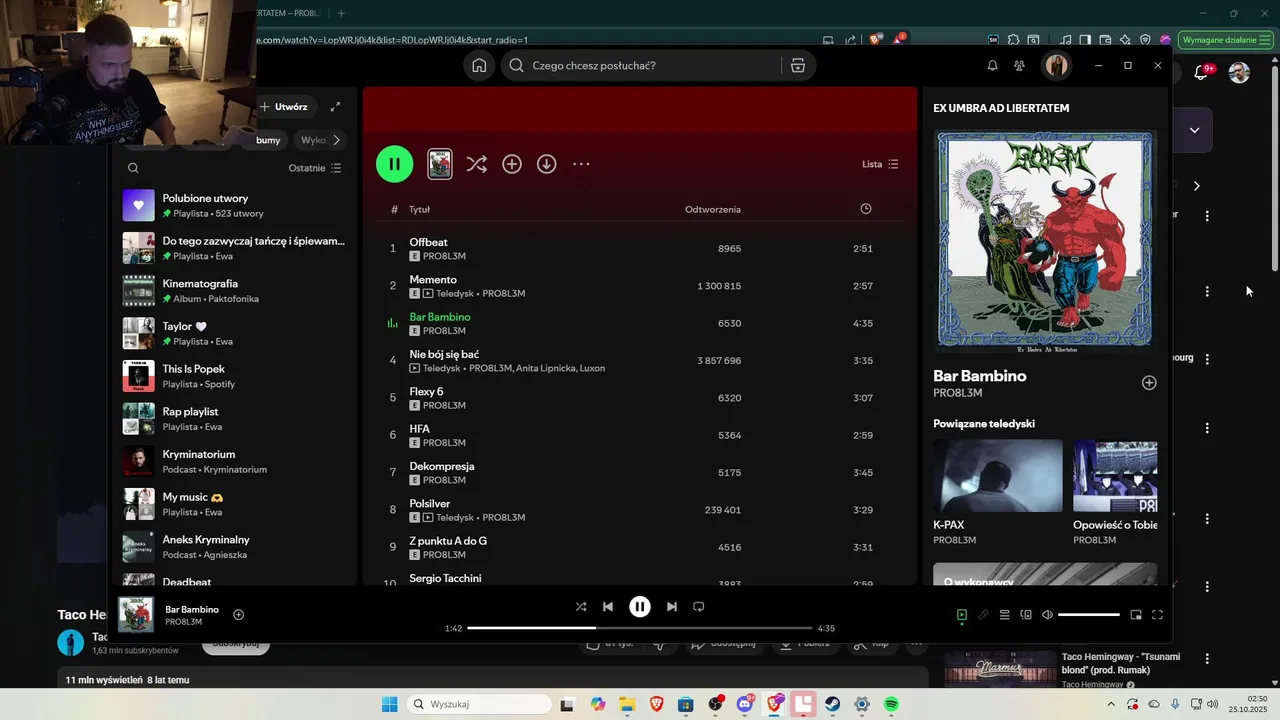
Task: Click Wymagane działanie button in browser
Action: [1225, 40]
